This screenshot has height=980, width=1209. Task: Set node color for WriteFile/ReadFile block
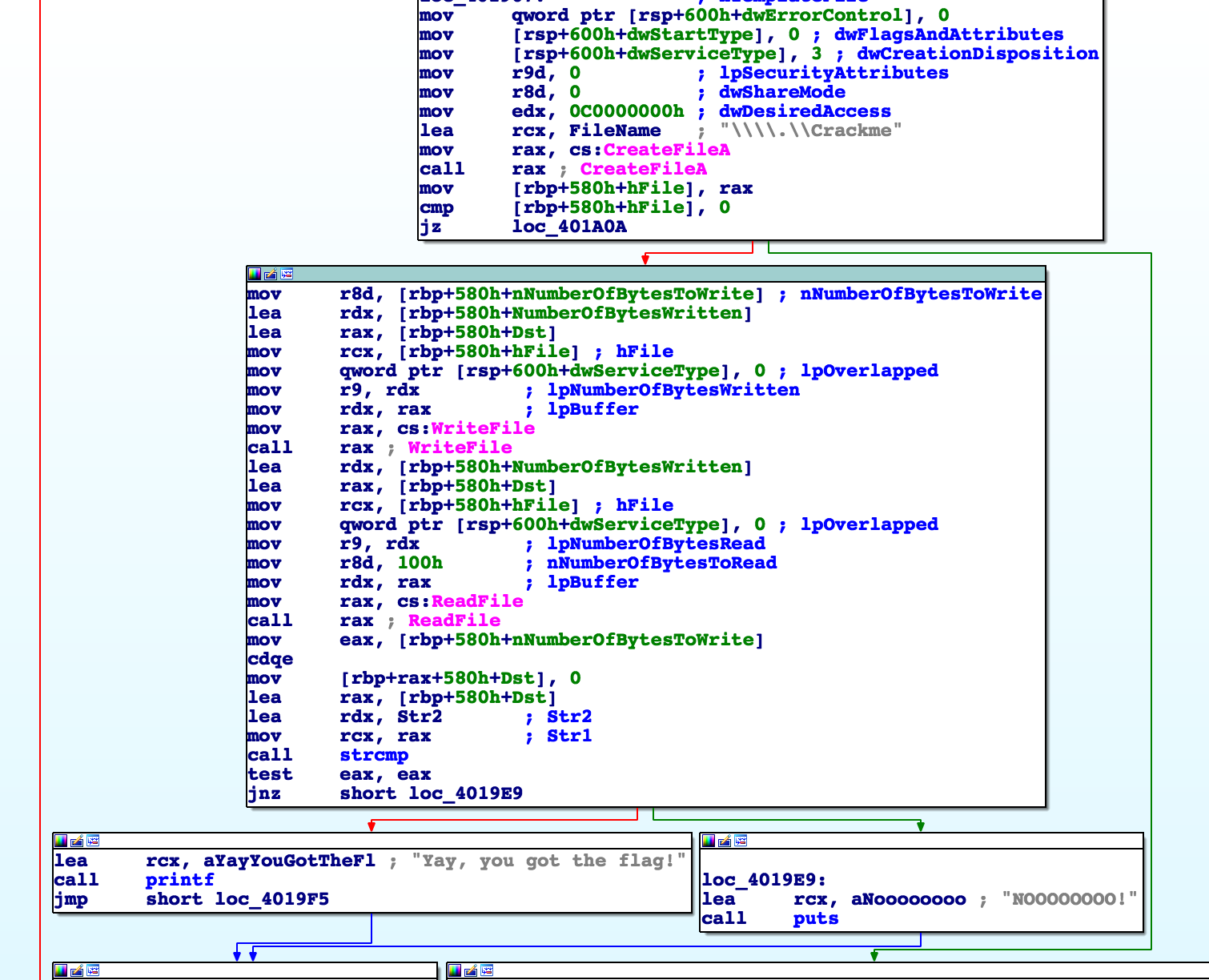(x=255, y=274)
